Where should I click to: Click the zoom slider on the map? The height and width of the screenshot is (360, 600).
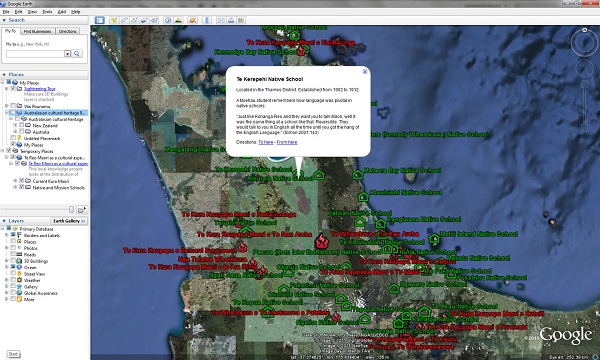(584, 105)
